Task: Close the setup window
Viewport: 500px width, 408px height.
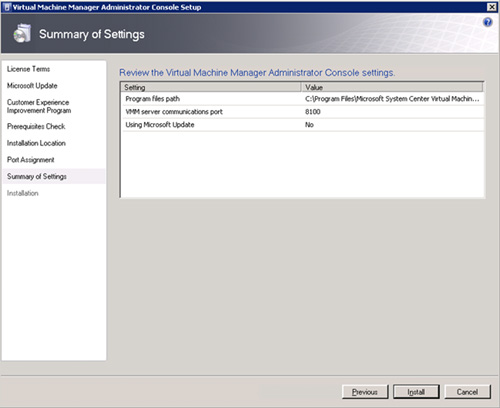Action: coord(492,7)
